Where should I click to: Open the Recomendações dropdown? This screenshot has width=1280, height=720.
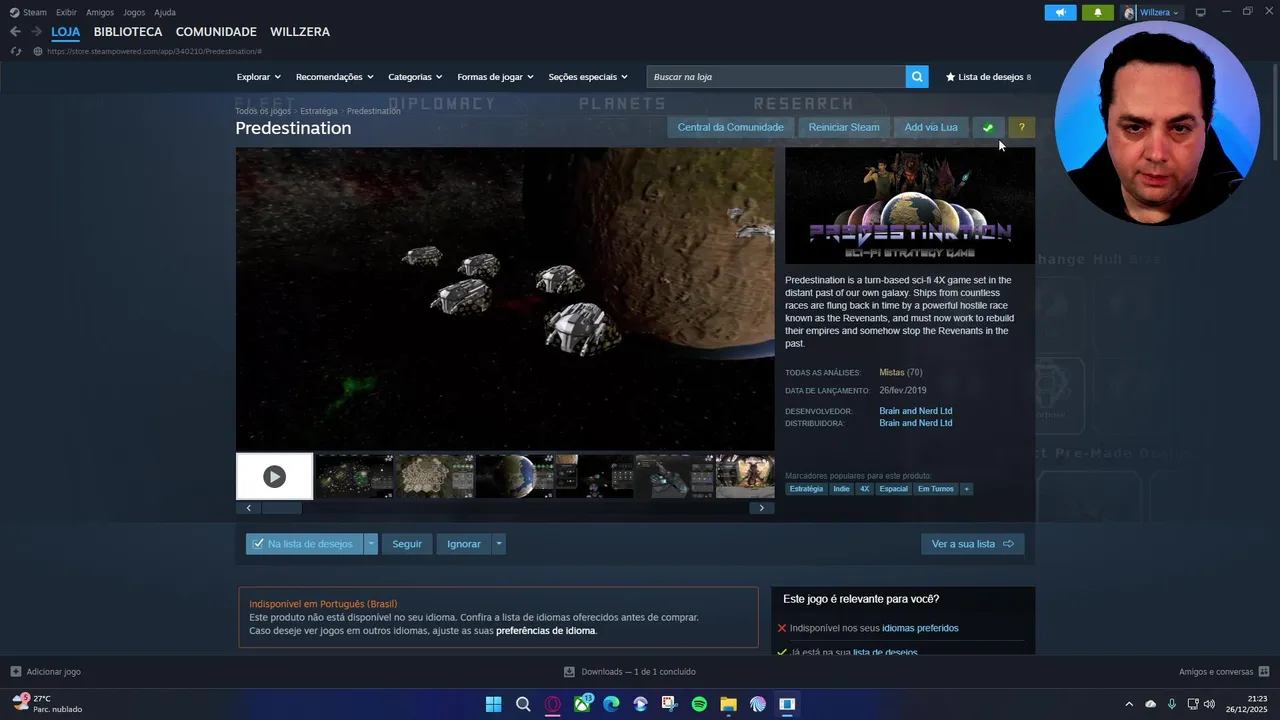(x=334, y=77)
